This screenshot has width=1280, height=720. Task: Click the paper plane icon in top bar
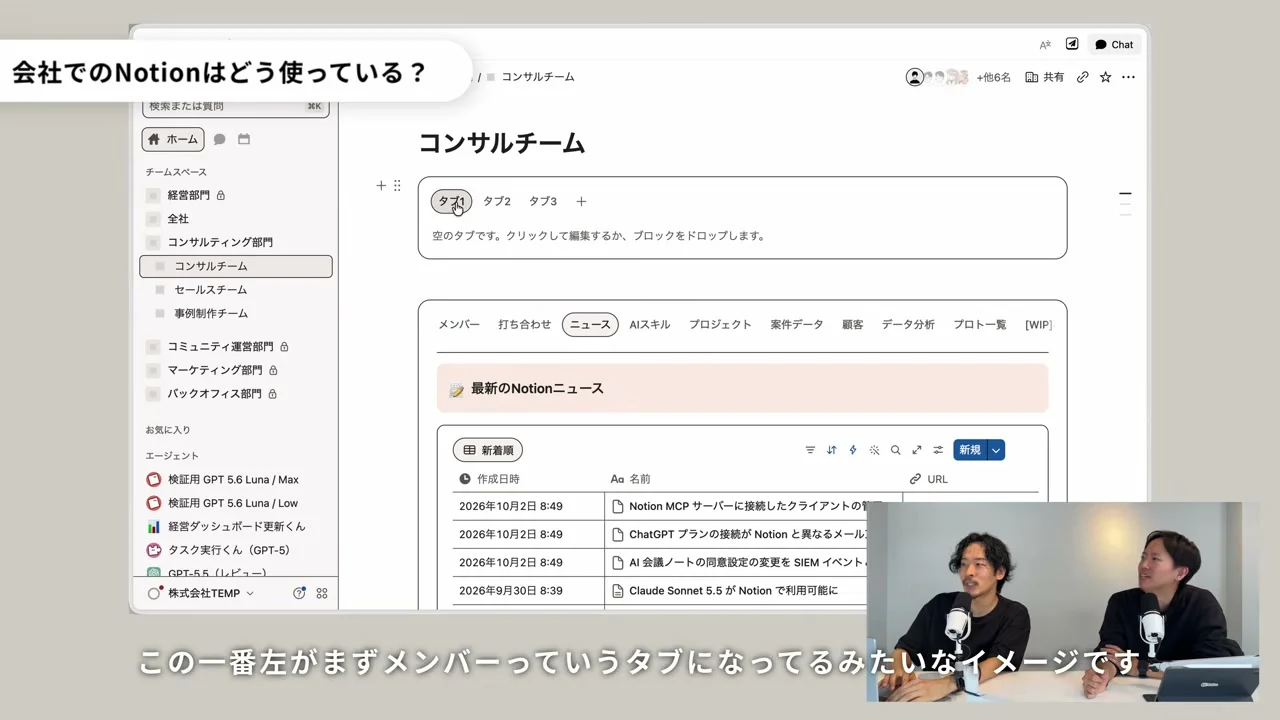(x=1072, y=44)
